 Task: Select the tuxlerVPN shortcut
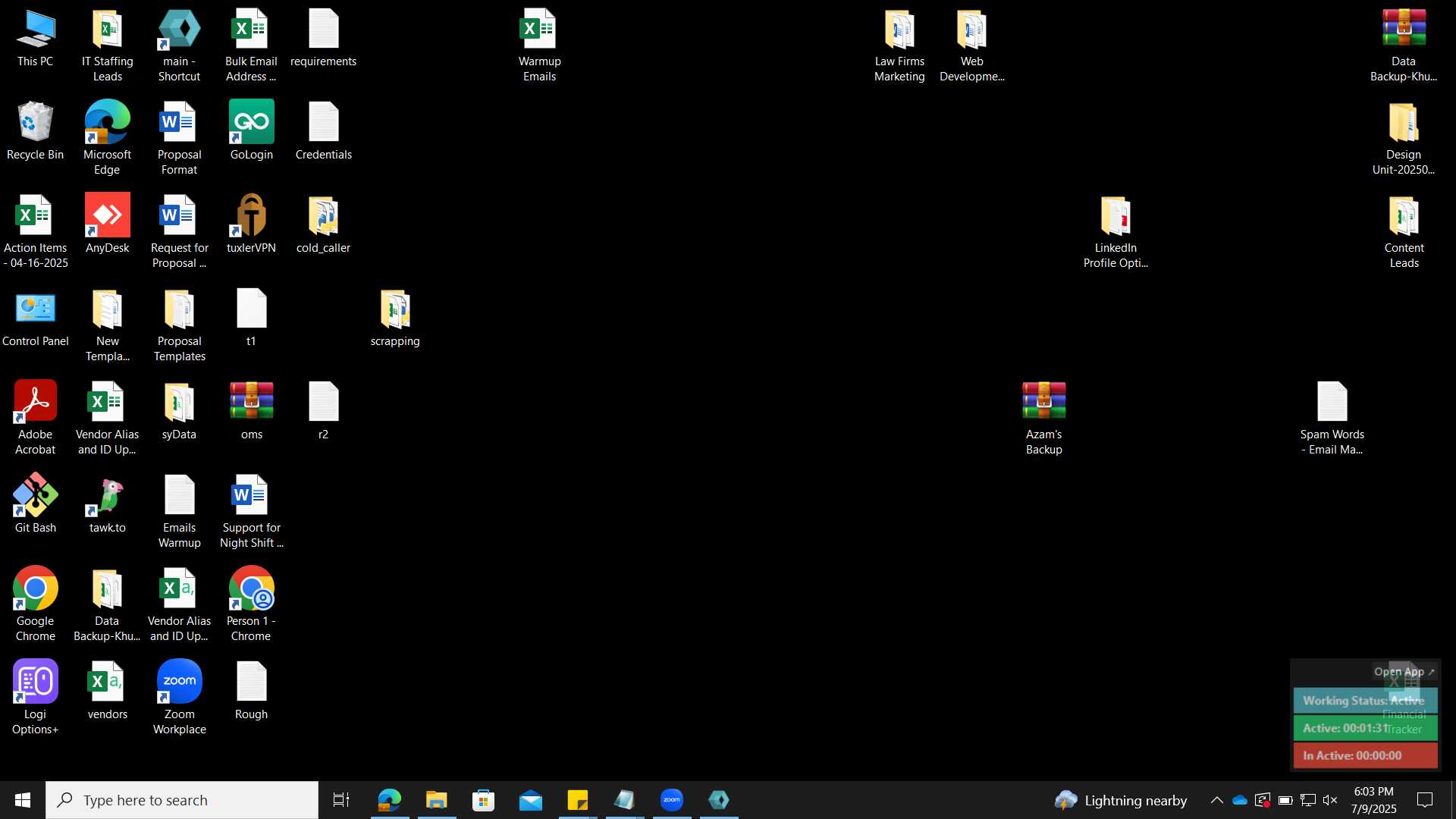click(x=251, y=224)
